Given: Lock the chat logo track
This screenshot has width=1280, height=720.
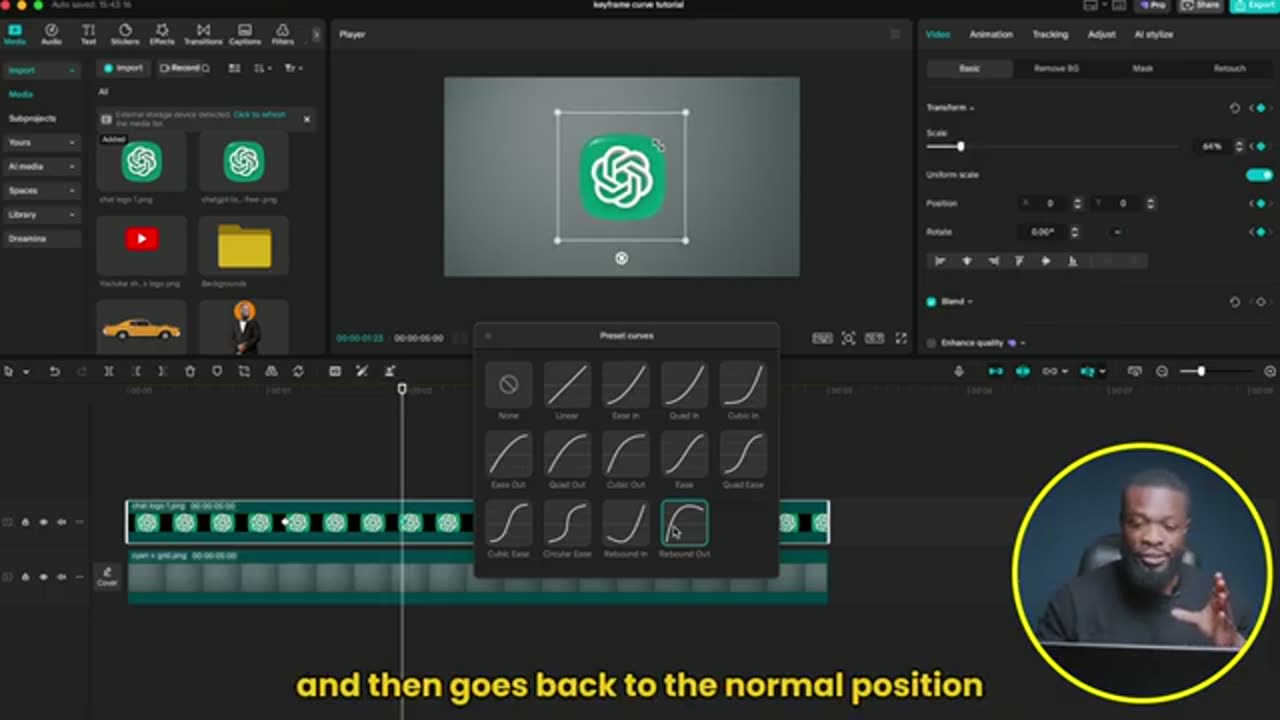Looking at the screenshot, I should 26,522.
